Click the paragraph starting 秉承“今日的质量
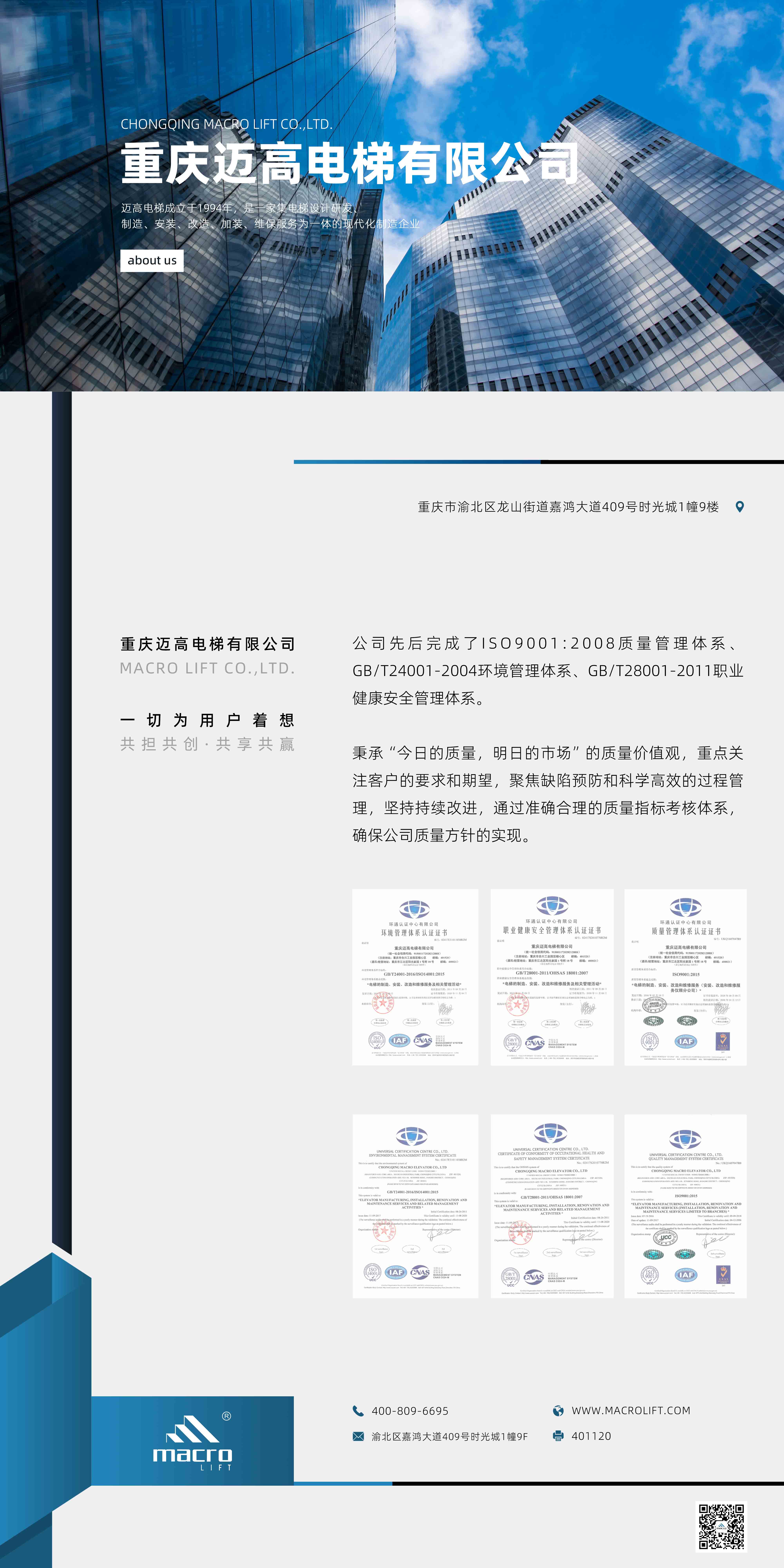This screenshot has height=1568, width=784. tap(548, 794)
